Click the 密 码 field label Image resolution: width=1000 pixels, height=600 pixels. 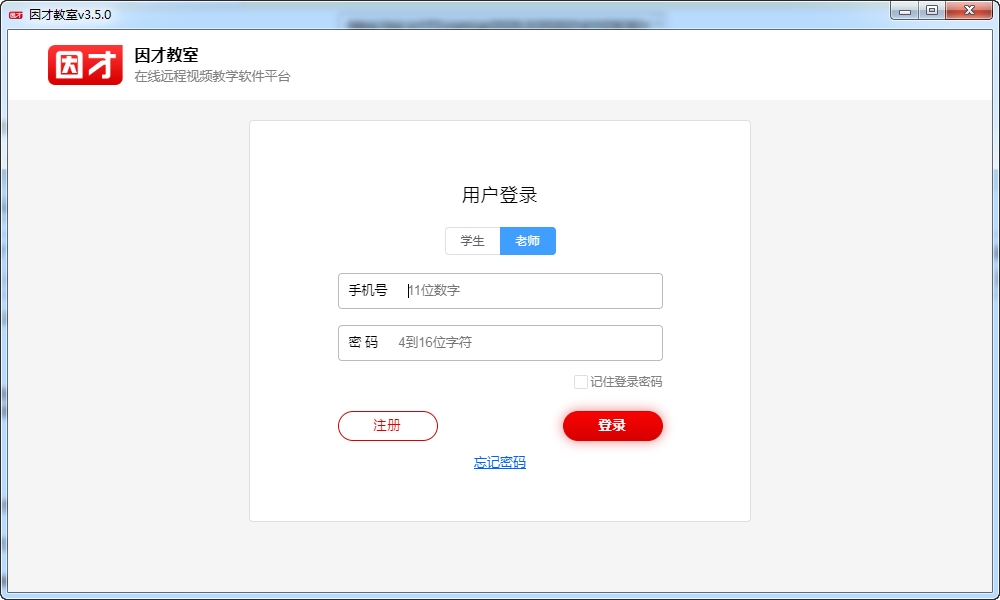point(362,343)
